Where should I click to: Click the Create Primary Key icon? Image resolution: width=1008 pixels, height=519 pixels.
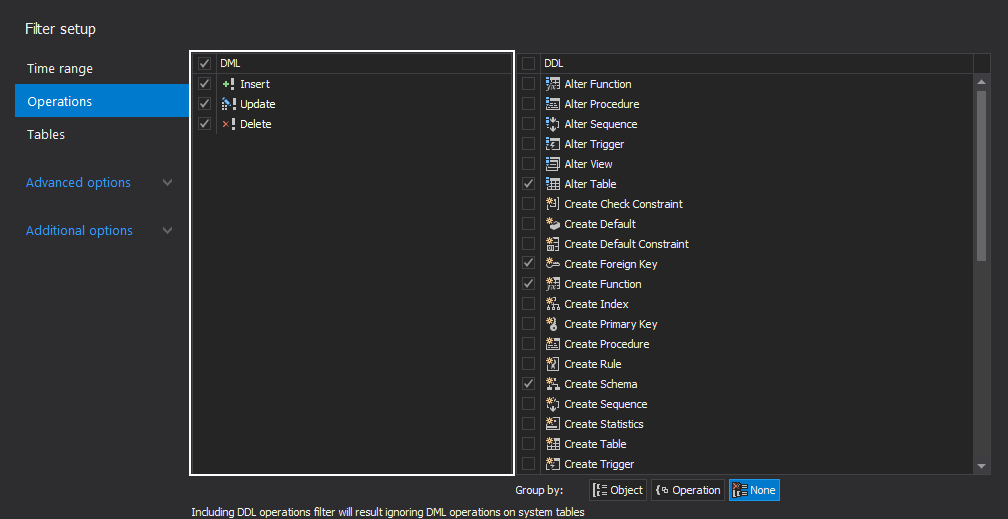point(552,324)
